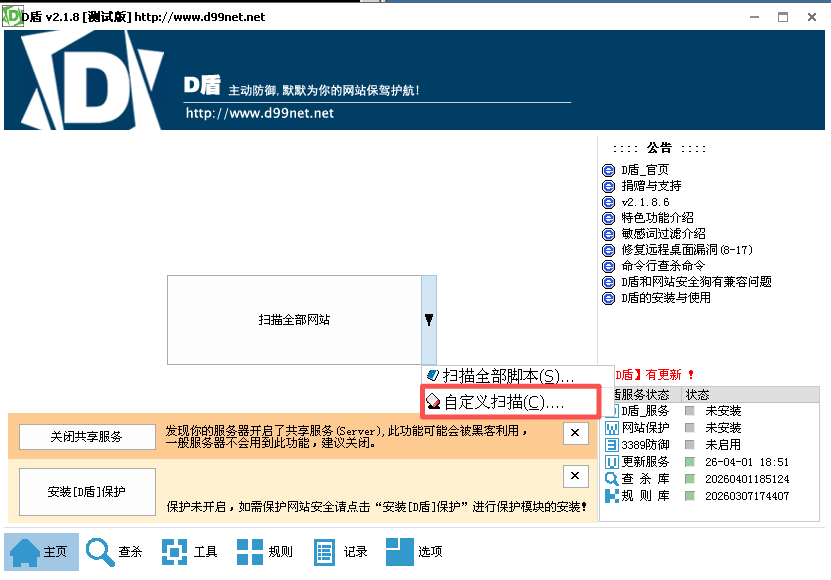
Task: Select the 3389防御 未启用 status text
Action: click(x=723, y=445)
